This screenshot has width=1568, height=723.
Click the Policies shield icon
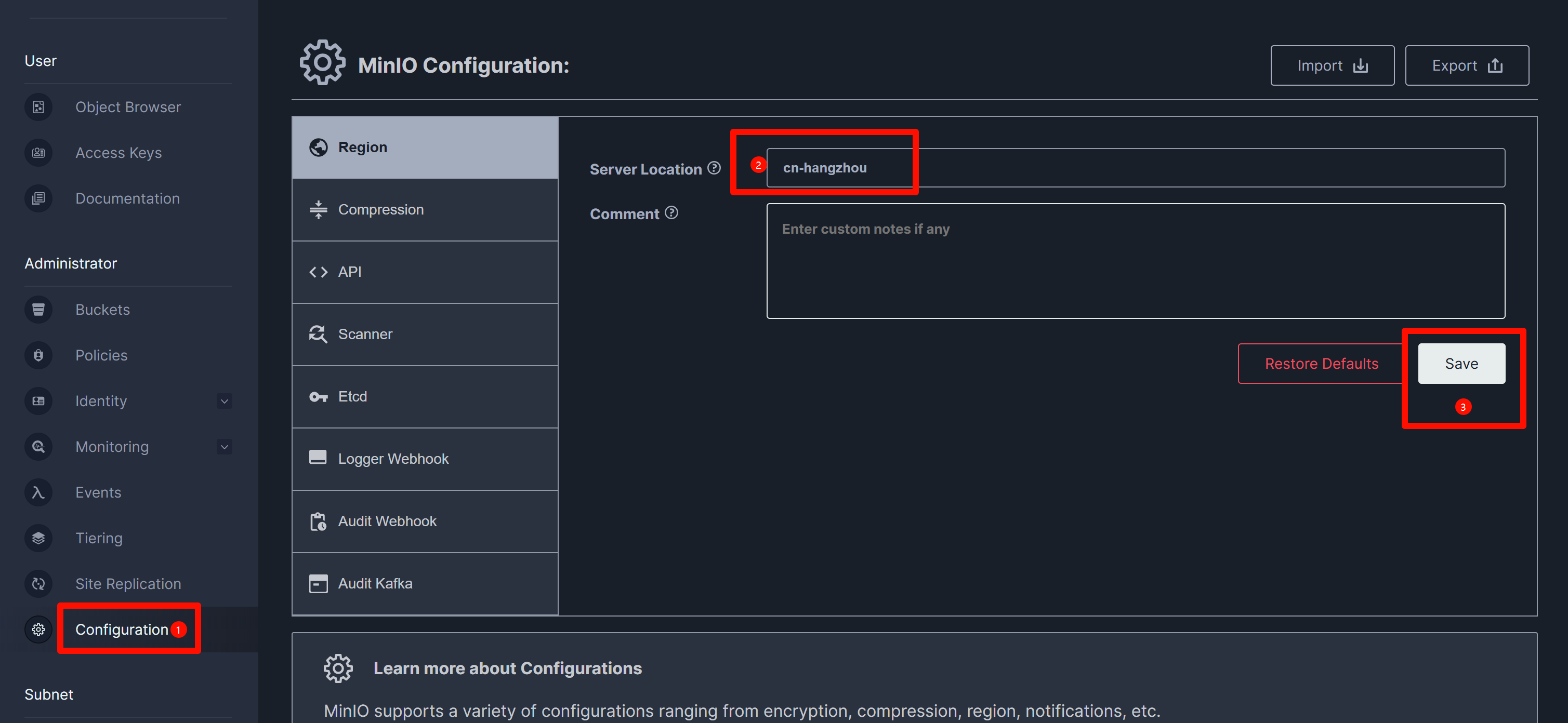click(38, 355)
